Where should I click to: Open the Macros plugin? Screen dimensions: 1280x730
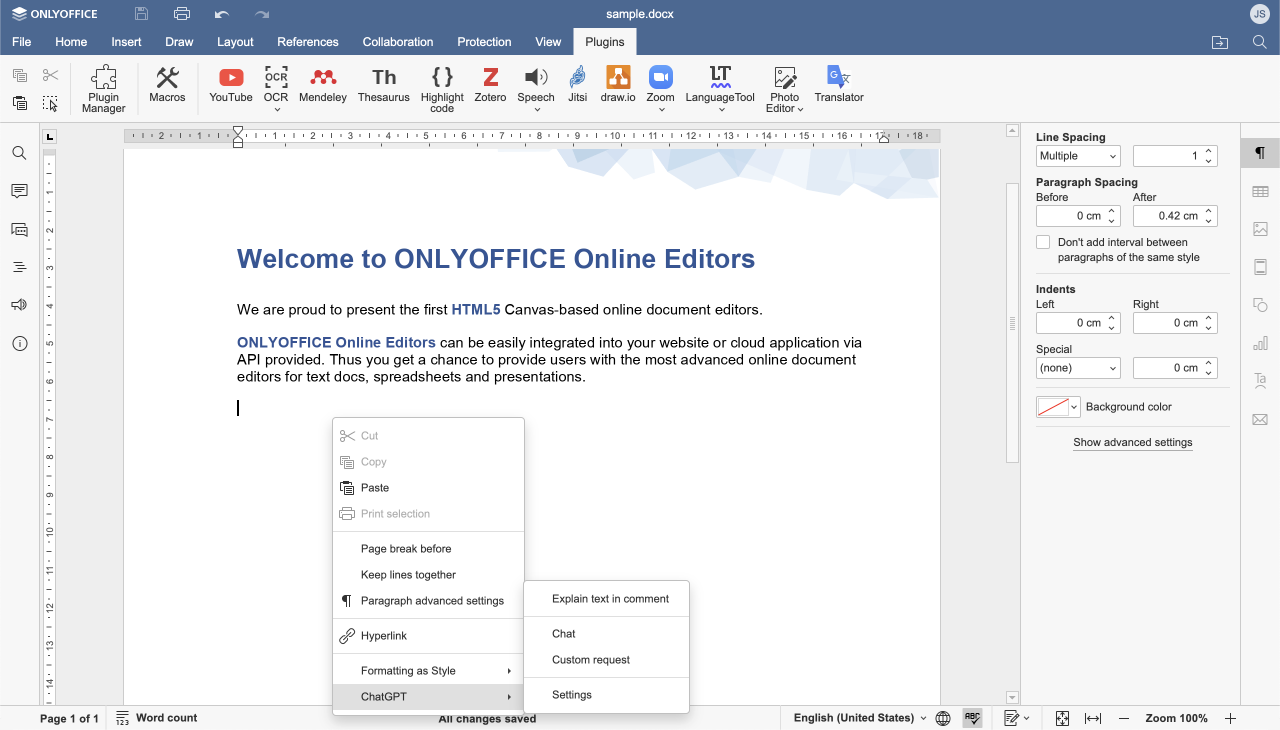pyautogui.click(x=167, y=85)
